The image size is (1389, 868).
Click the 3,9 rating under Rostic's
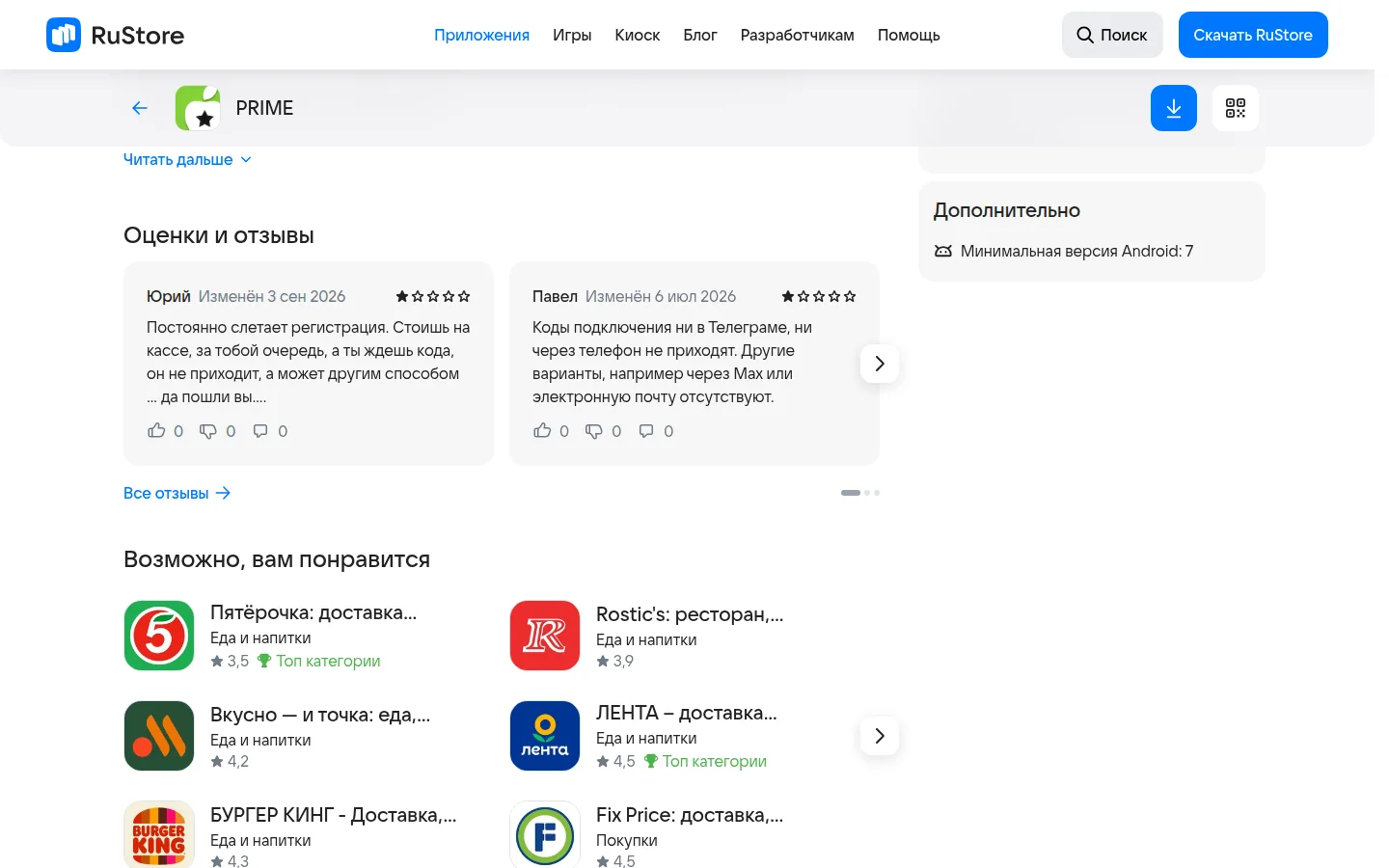coord(614,661)
